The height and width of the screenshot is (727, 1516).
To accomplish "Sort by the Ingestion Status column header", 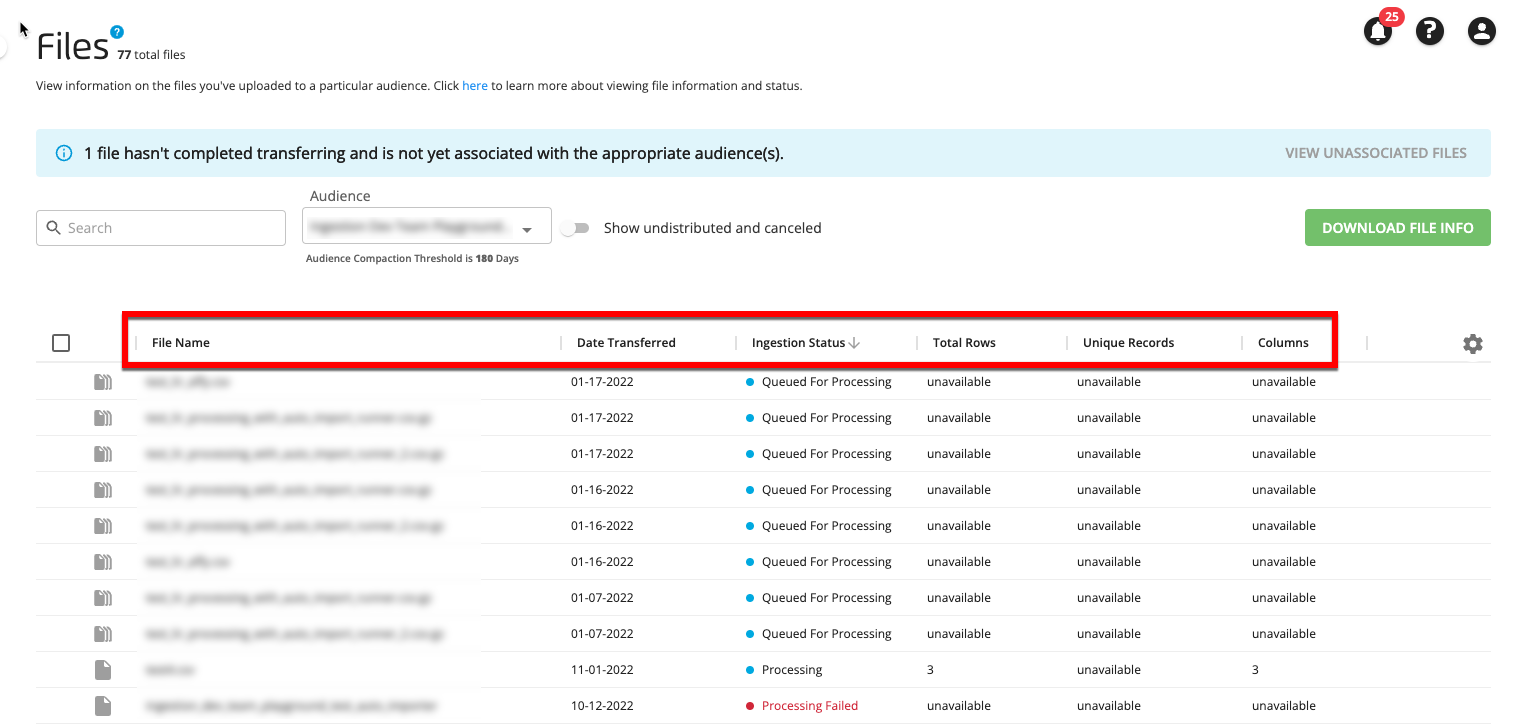I will (x=798, y=343).
